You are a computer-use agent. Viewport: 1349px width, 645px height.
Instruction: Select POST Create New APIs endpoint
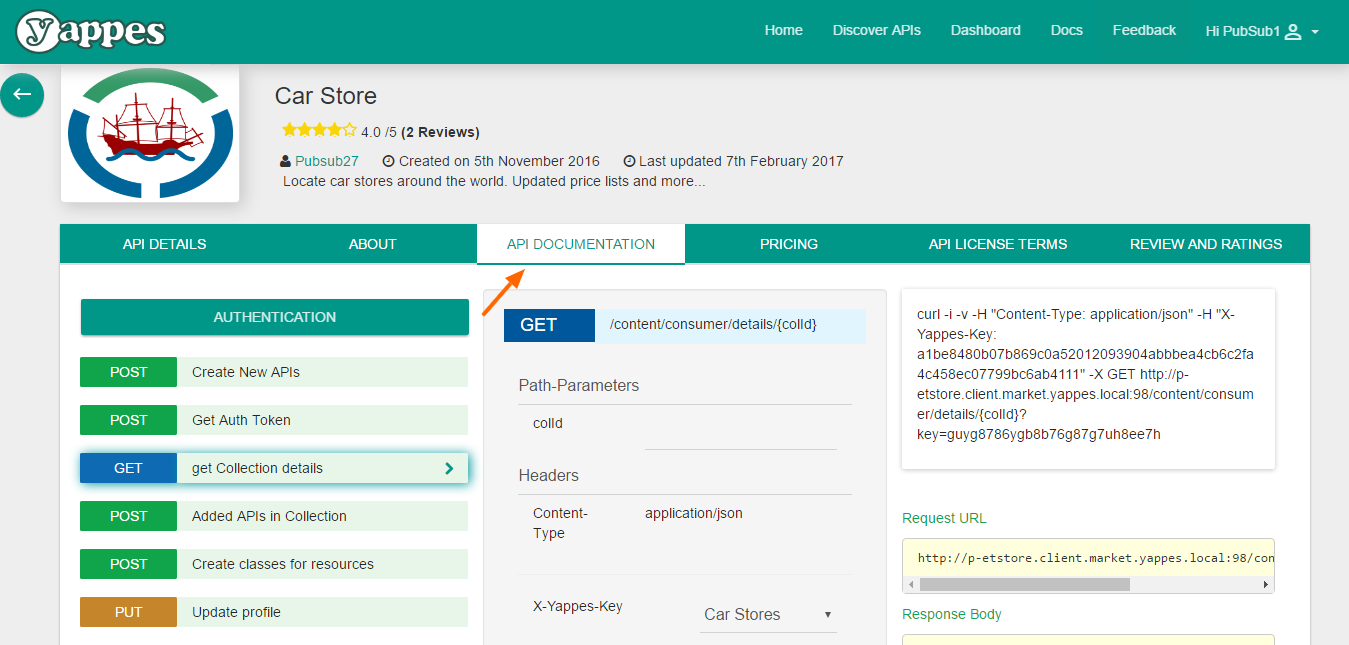(274, 372)
